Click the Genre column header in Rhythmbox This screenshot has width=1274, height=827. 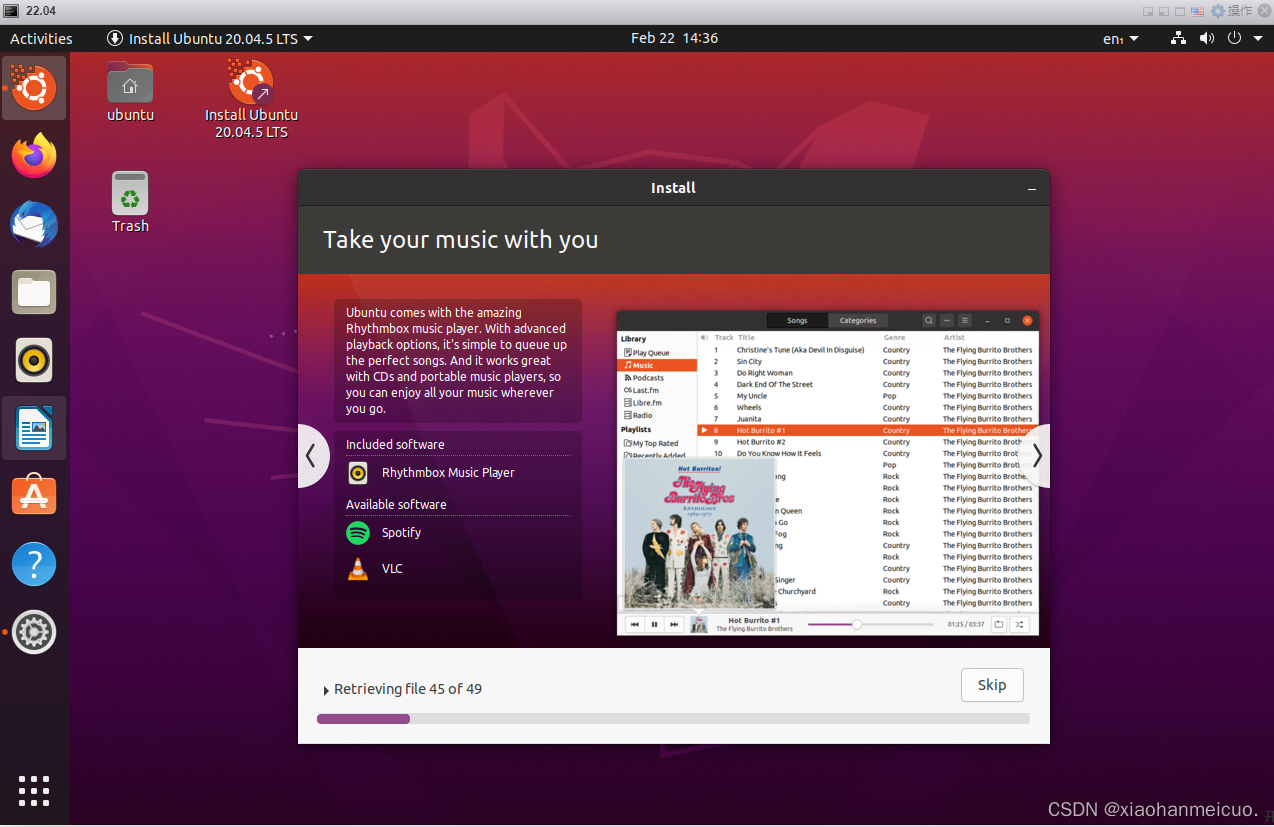[x=894, y=338]
